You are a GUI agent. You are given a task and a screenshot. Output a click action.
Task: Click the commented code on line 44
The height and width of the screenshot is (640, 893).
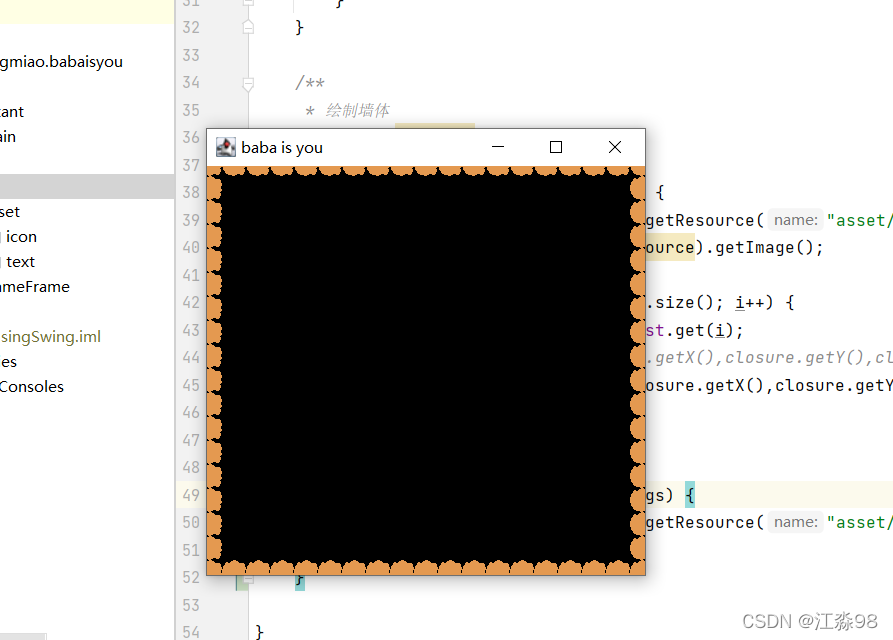pyautogui.click(x=769, y=358)
